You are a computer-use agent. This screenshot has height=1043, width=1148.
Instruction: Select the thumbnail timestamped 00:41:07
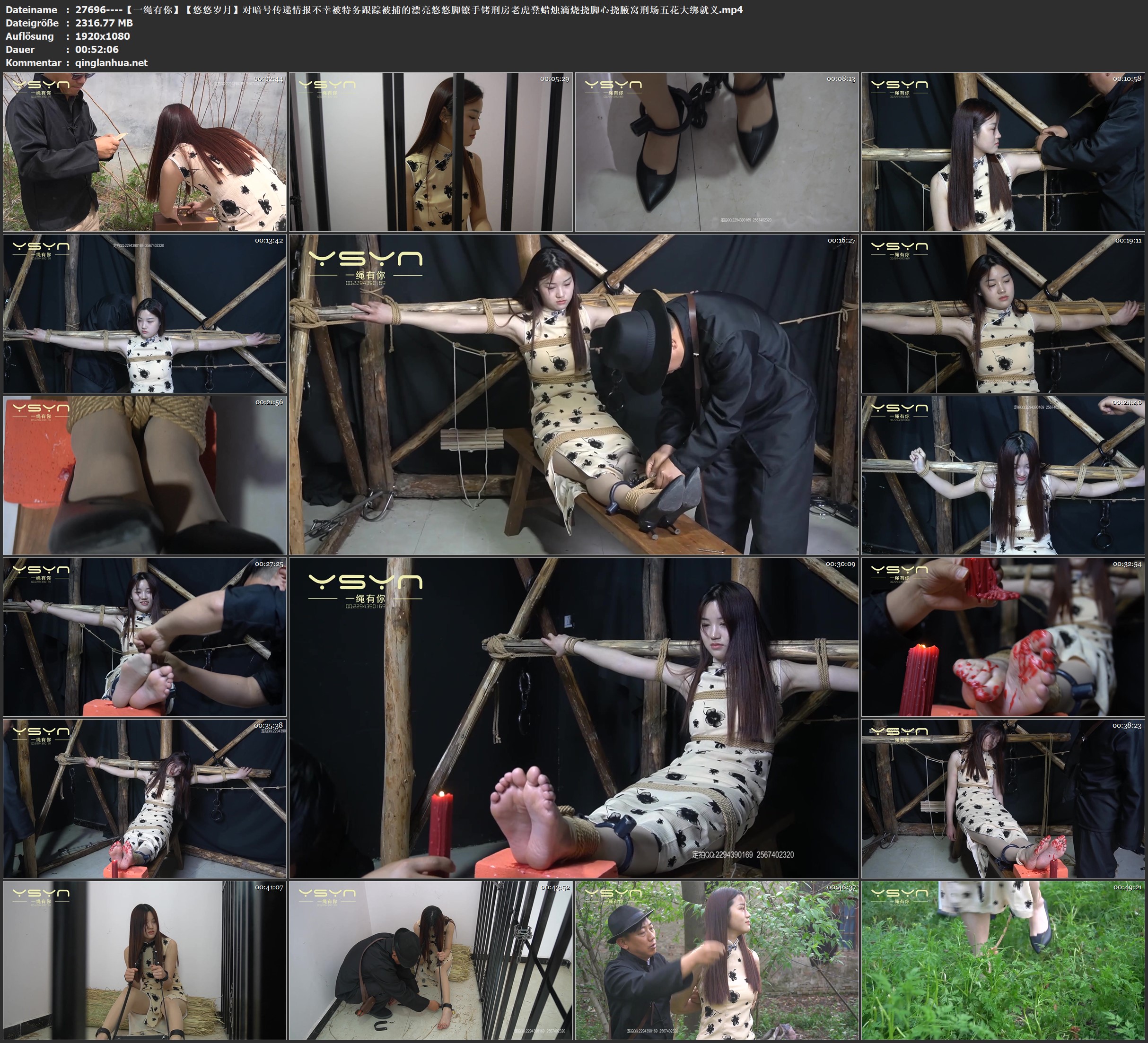click(x=145, y=960)
